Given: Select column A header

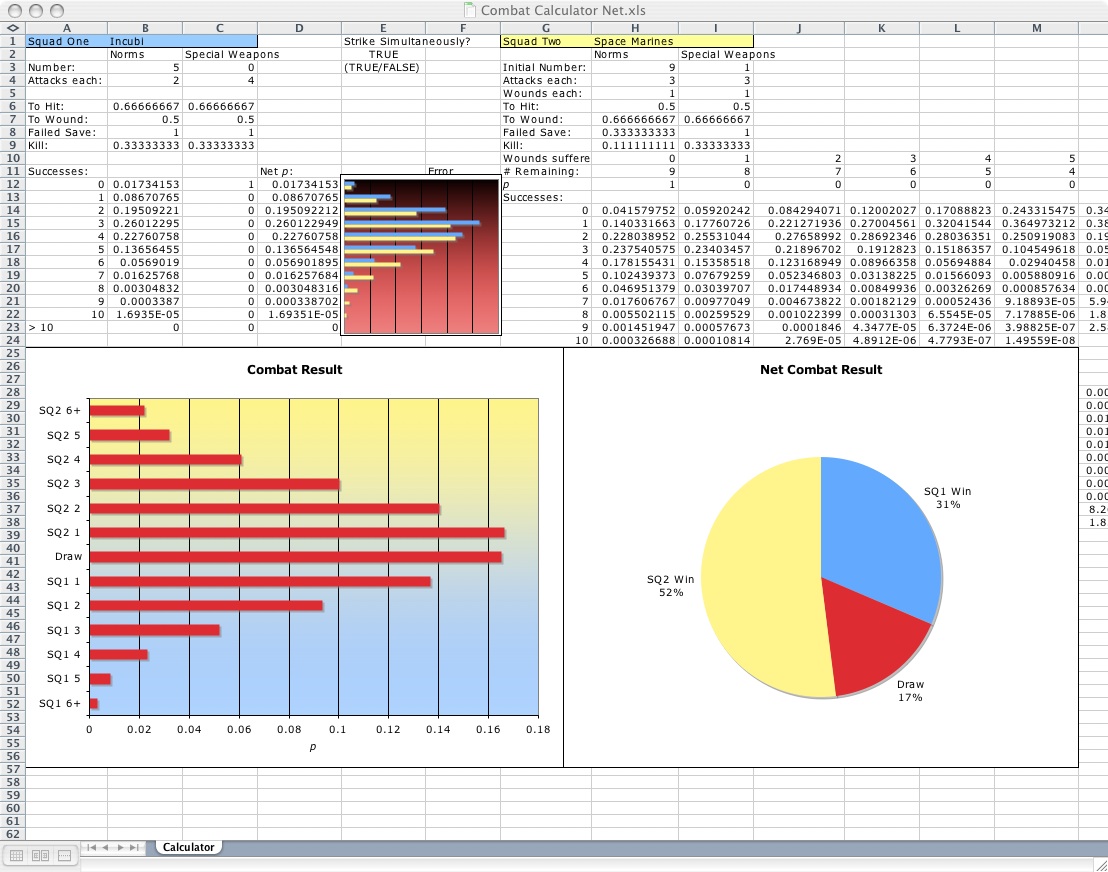Looking at the screenshot, I should (66, 28).
